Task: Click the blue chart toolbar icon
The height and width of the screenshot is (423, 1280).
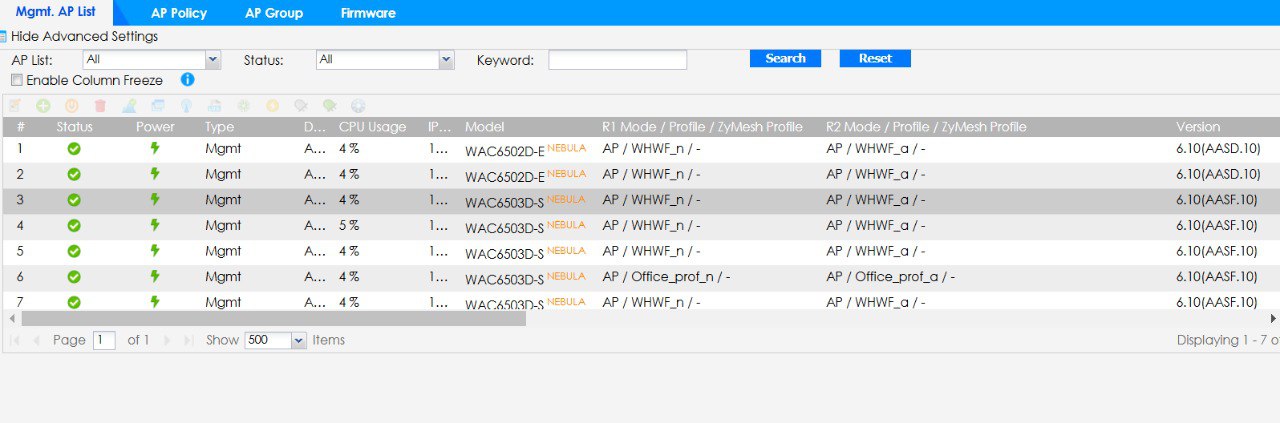Action: (129, 105)
